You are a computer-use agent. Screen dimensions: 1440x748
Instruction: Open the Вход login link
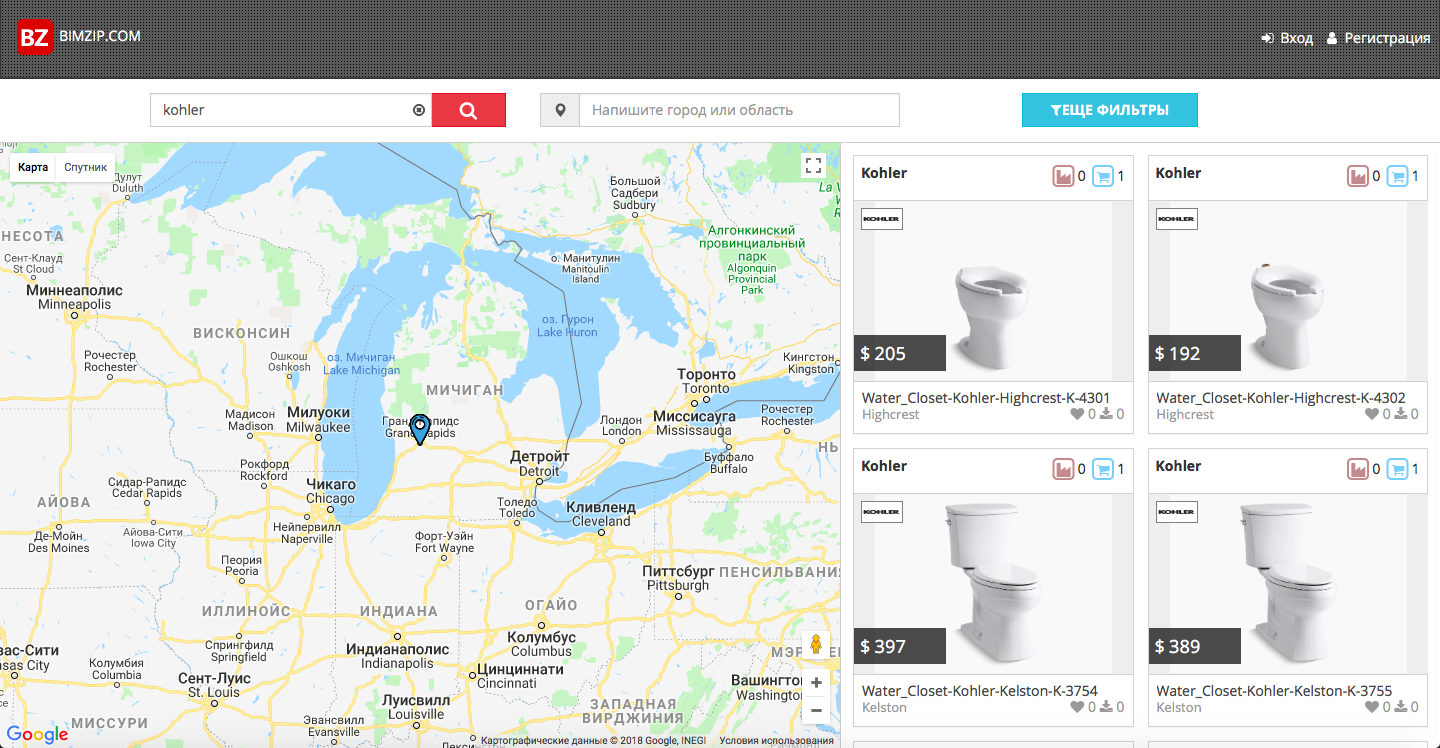1288,38
